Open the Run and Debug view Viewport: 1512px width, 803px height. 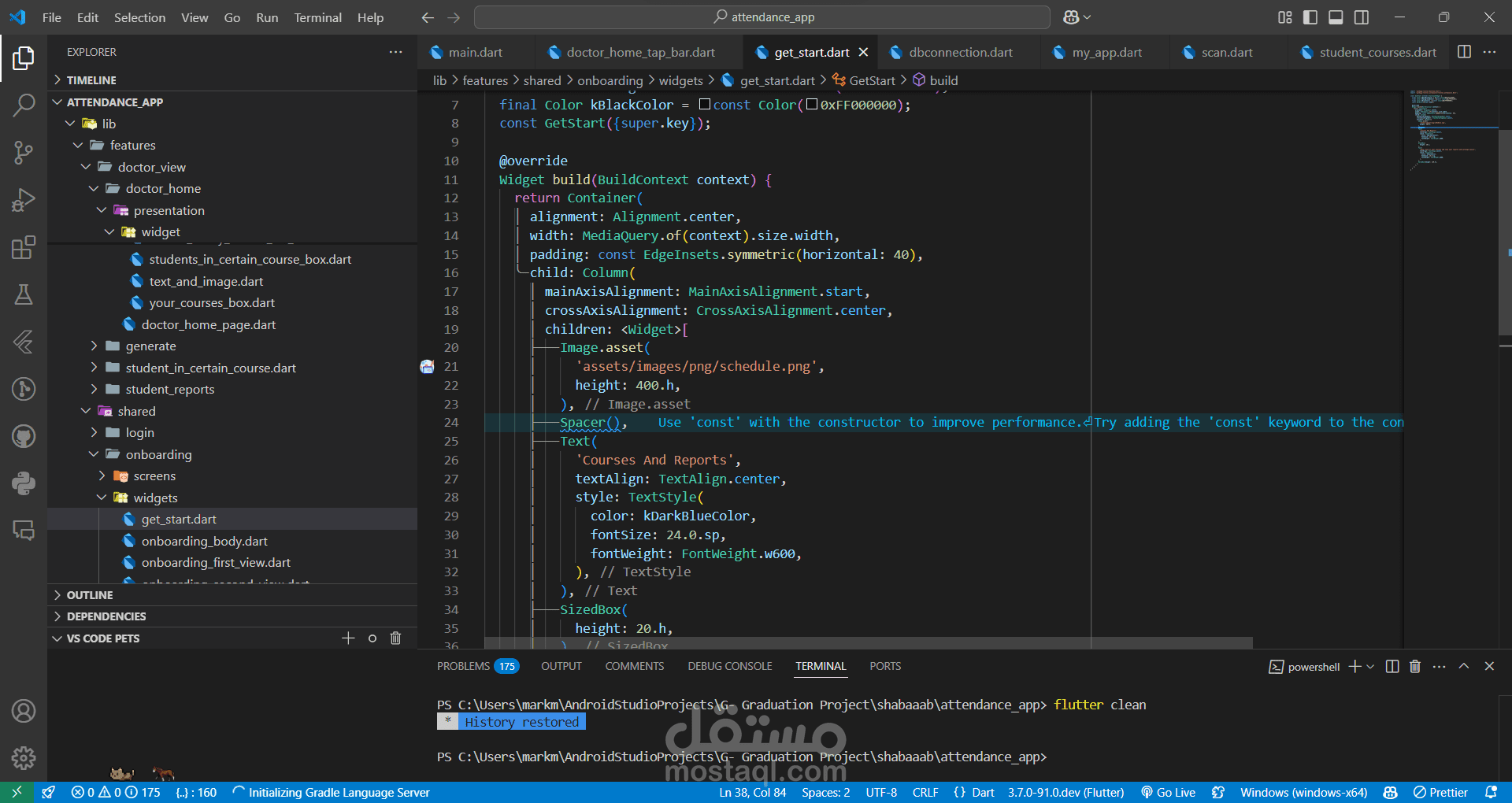(x=24, y=200)
